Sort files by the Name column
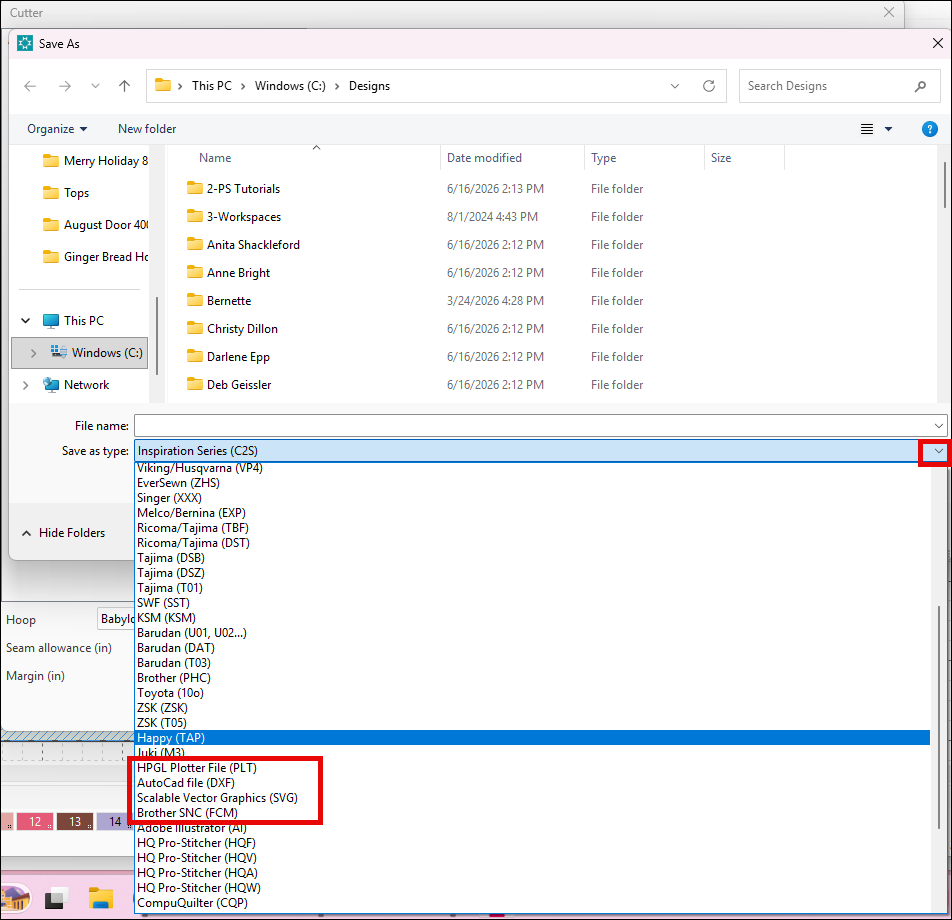Viewport: 952px width, 920px height. (x=215, y=158)
